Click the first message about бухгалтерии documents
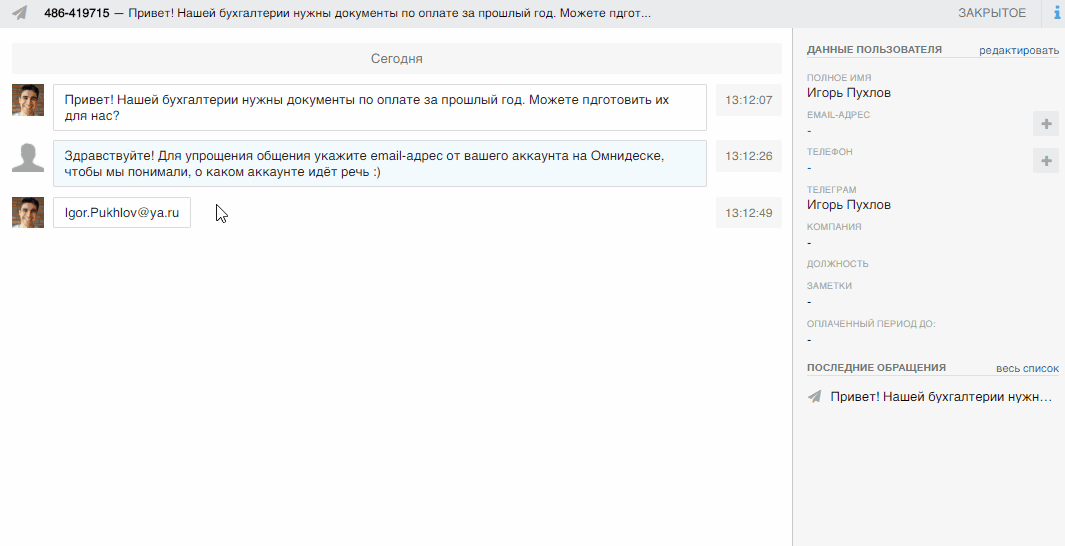 (379, 108)
